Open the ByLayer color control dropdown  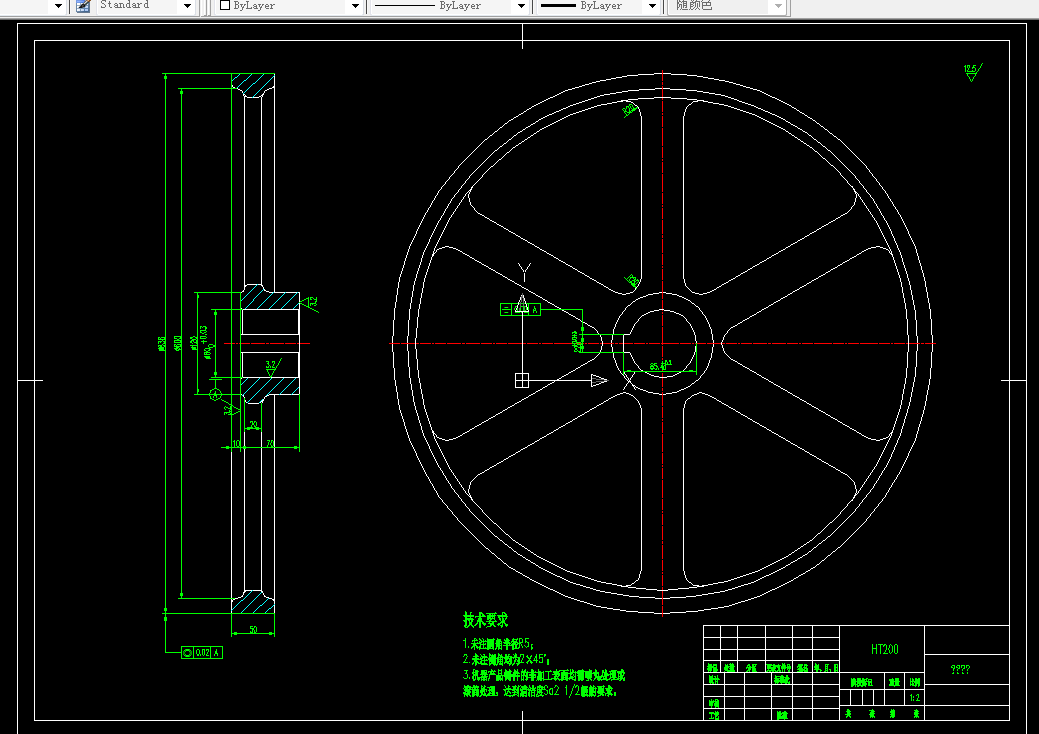[x=355, y=6]
